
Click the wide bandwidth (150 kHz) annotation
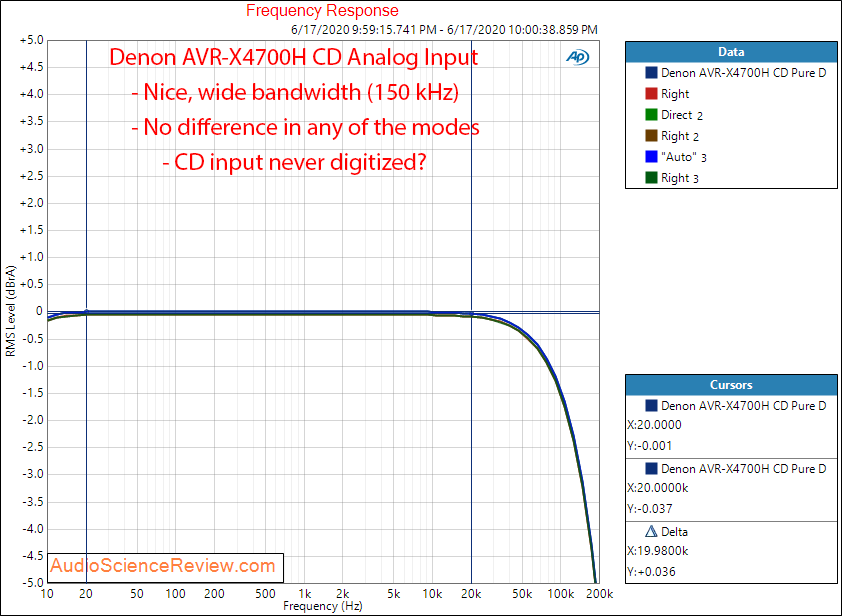tap(295, 92)
